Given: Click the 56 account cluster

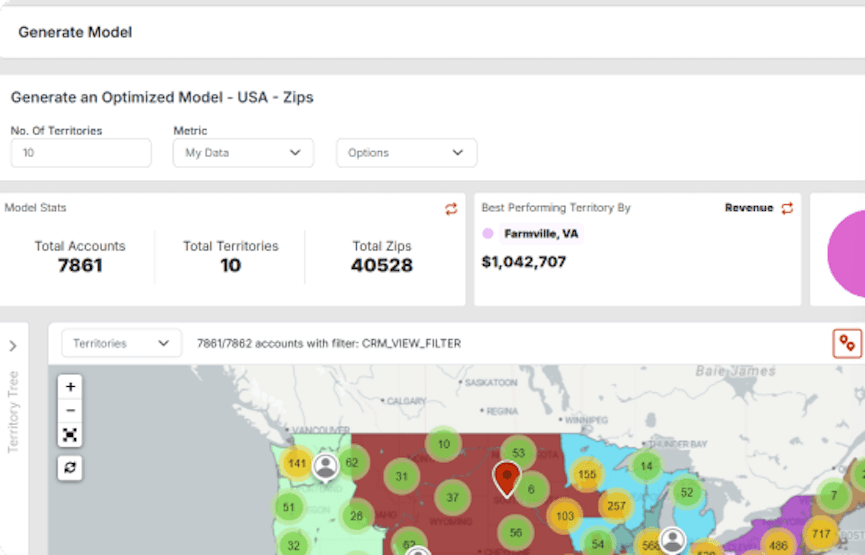Looking at the screenshot, I should pyautogui.click(x=516, y=532).
